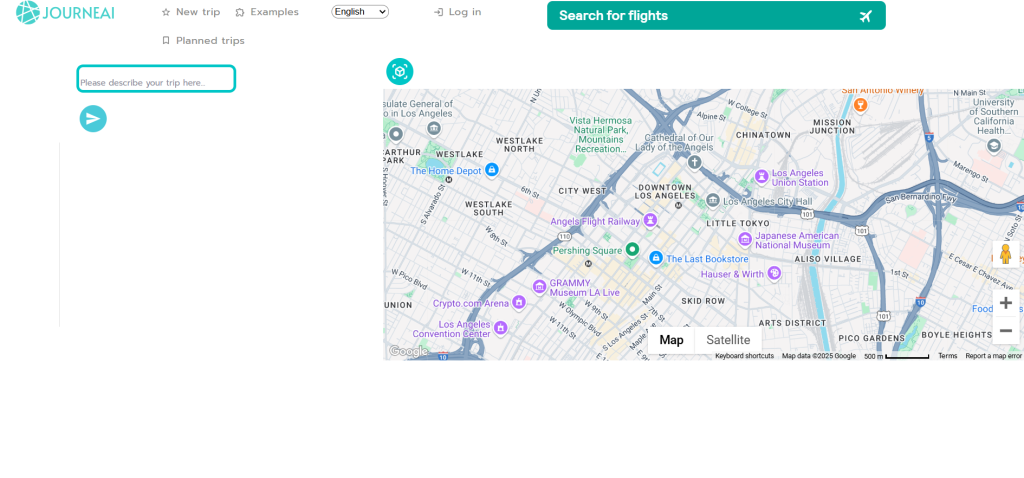Open the New trip menu item

coord(191,12)
